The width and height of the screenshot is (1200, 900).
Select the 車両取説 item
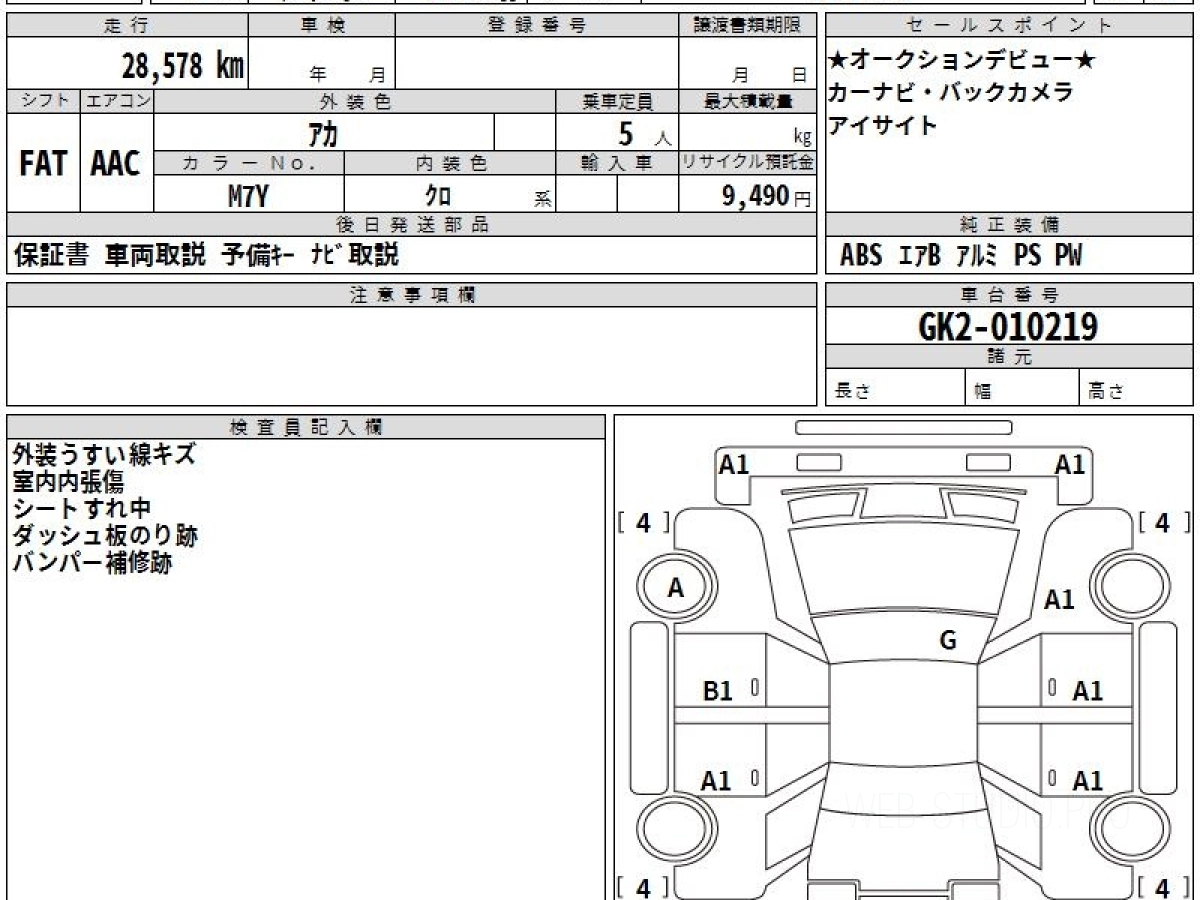(x=155, y=255)
